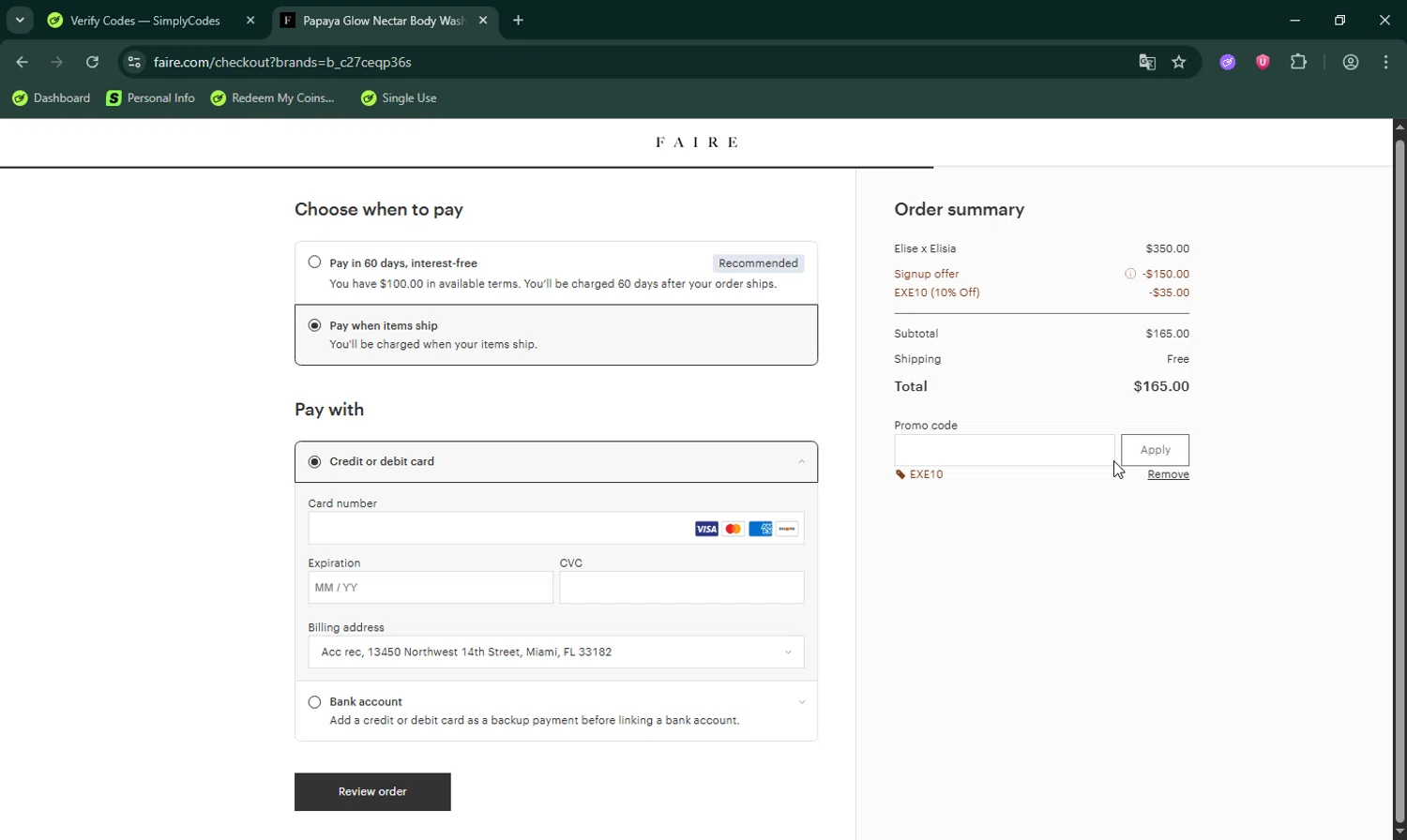
Task: Select Pay in 60 days, interest-free option
Action: (x=315, y=262)
